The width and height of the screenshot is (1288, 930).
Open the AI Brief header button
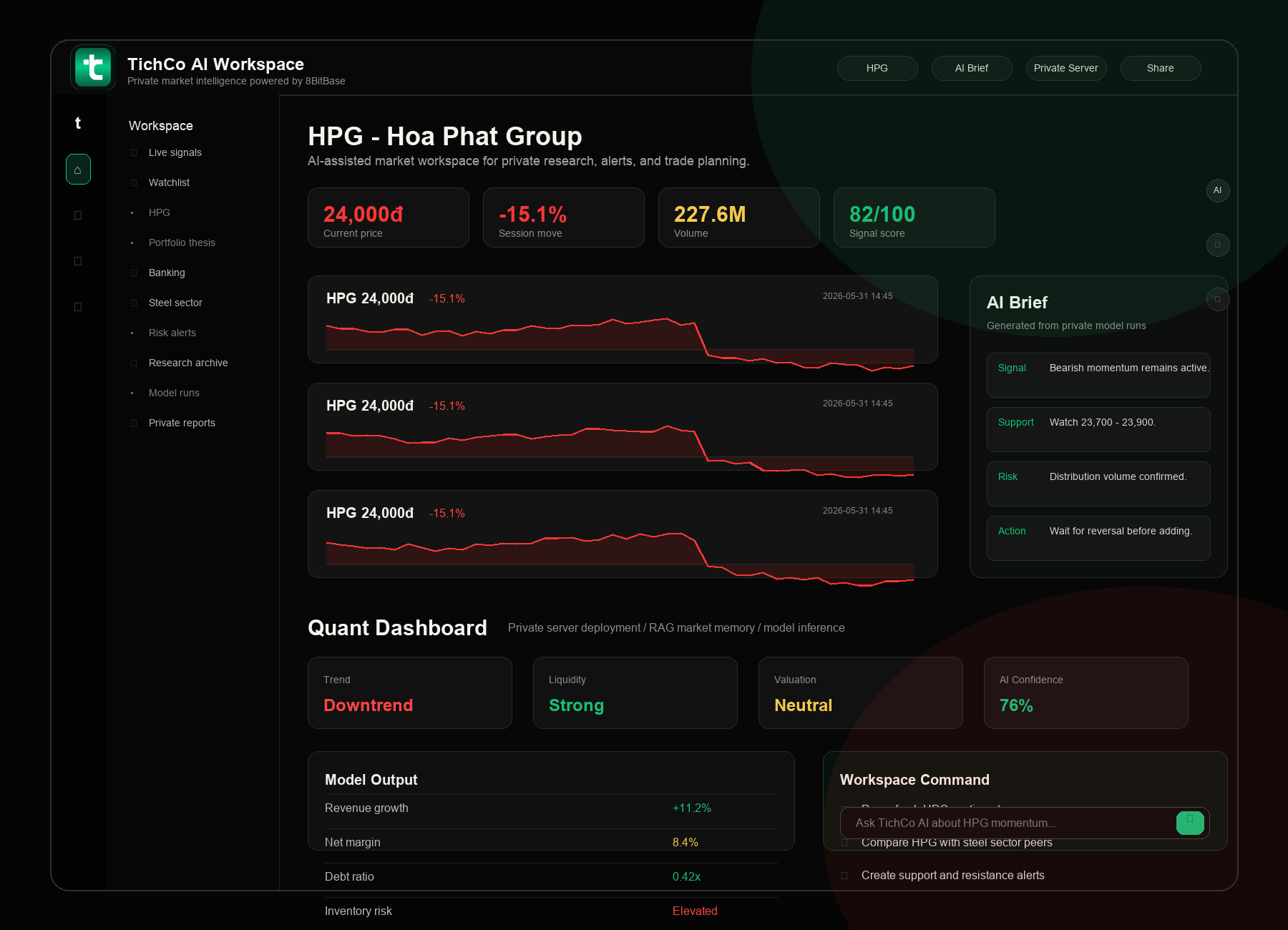coord(972,68)
